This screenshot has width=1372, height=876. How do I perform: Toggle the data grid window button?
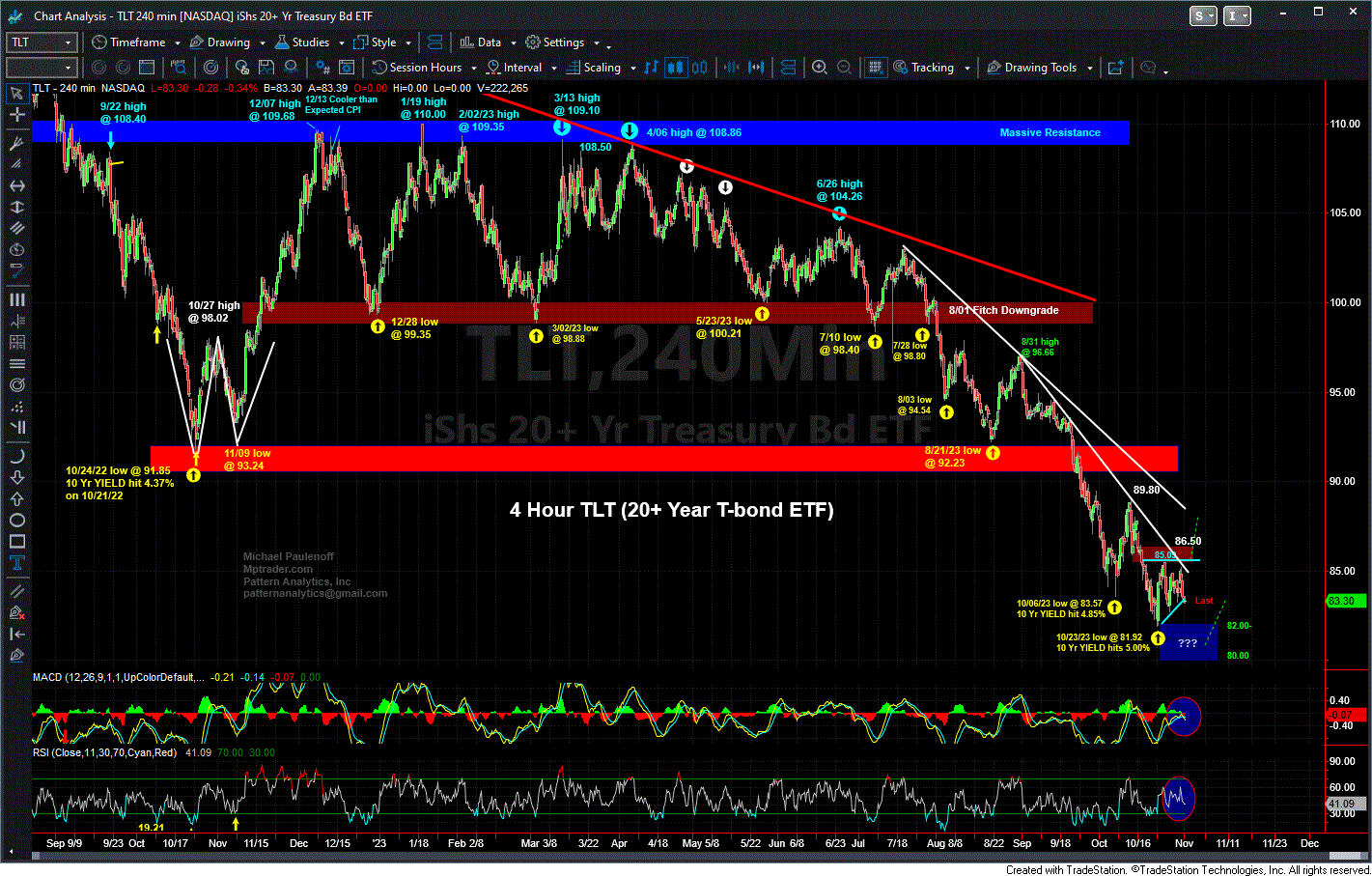pyautogui.click(x=876, y=68)
